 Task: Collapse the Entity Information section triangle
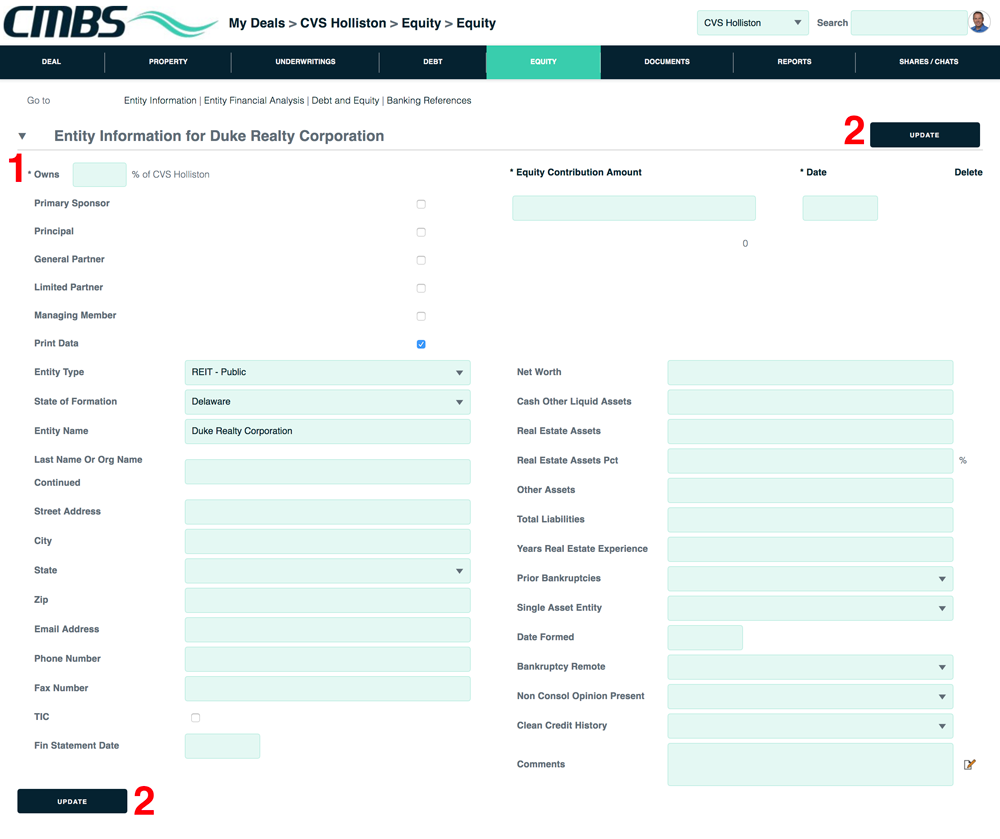coord(22,136)
